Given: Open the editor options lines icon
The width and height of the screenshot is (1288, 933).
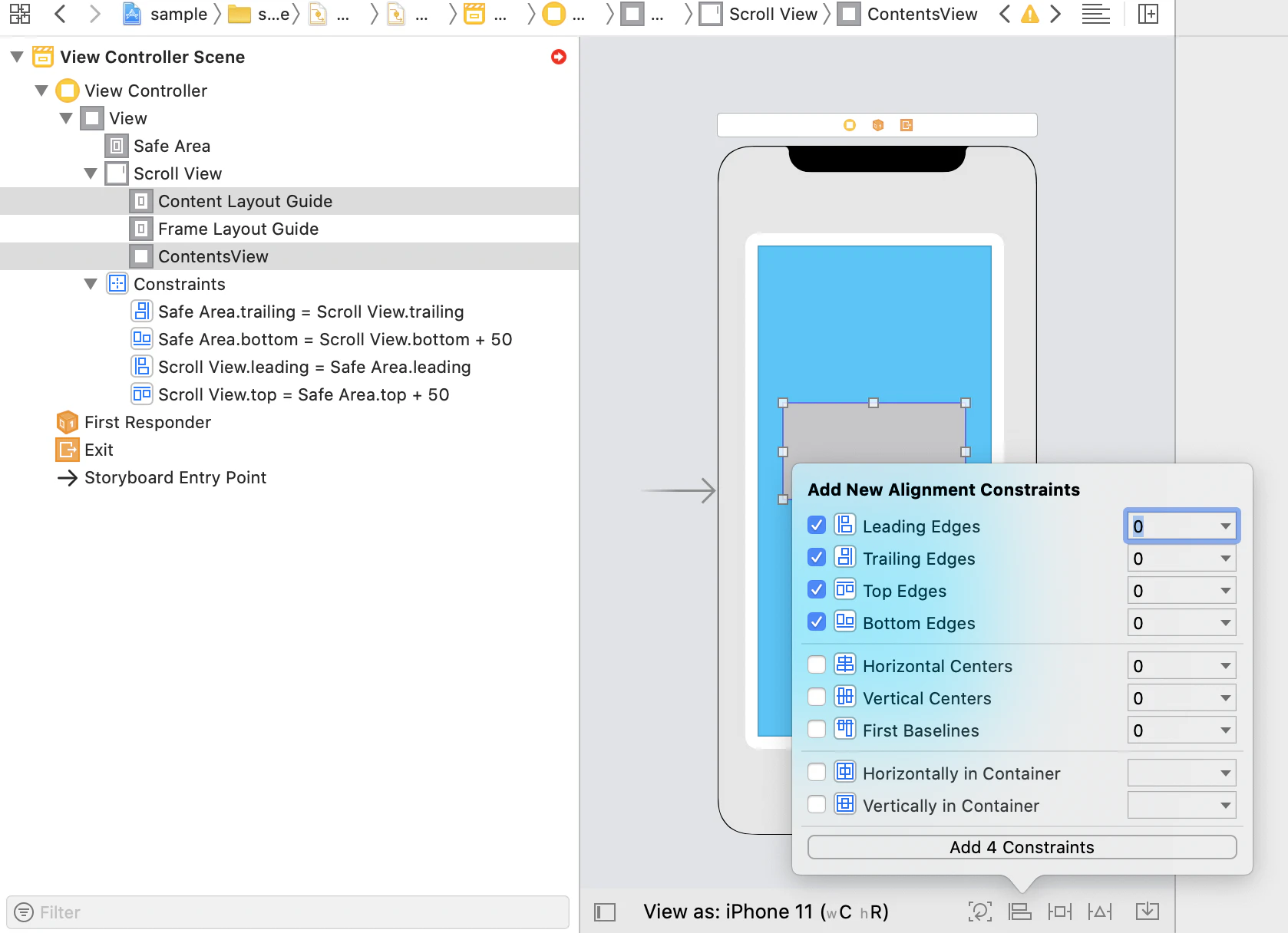Looking at the screenshot, I should (x=1095, y=14).
